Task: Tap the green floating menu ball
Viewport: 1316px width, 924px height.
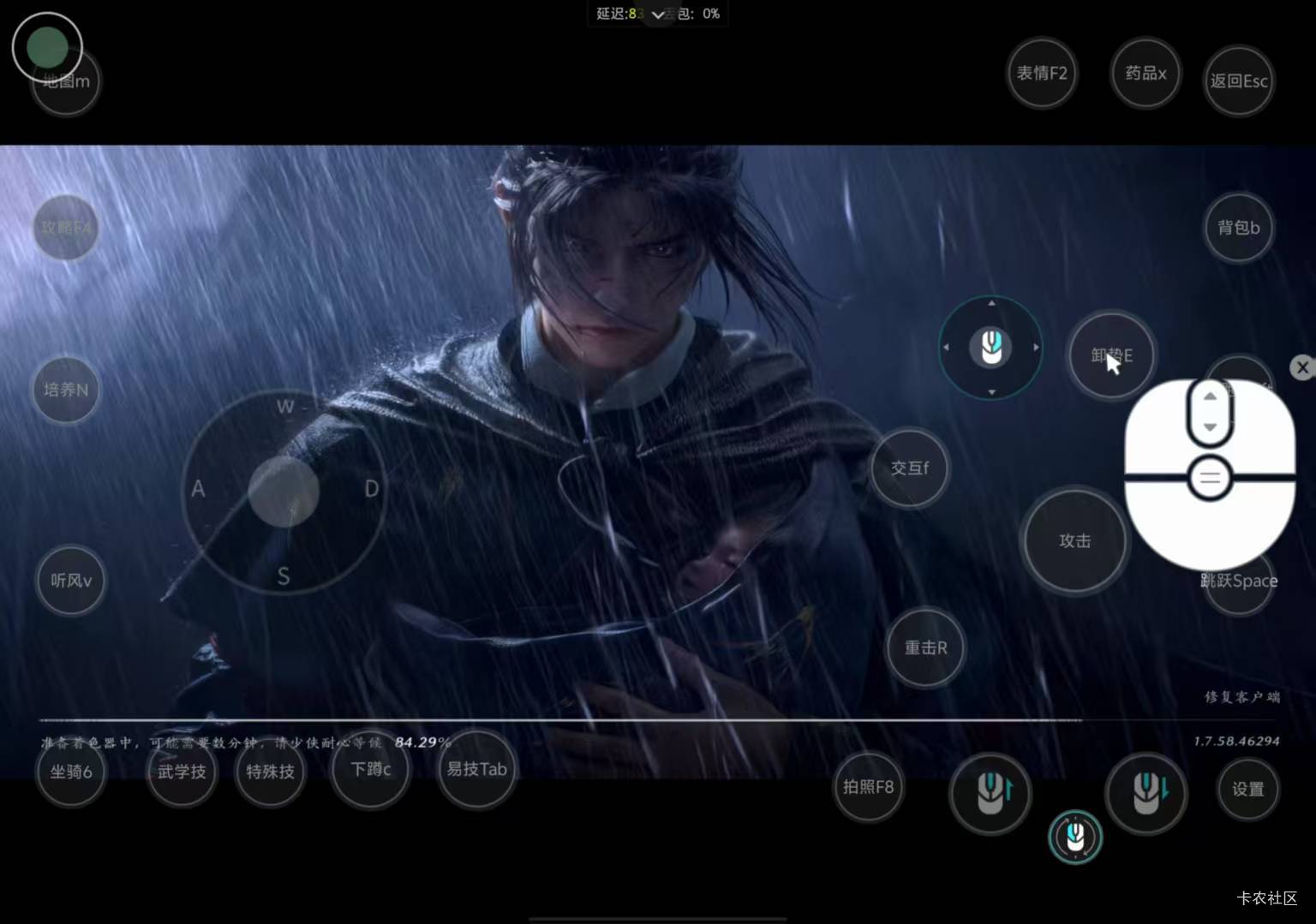Action: coord(47,47)
